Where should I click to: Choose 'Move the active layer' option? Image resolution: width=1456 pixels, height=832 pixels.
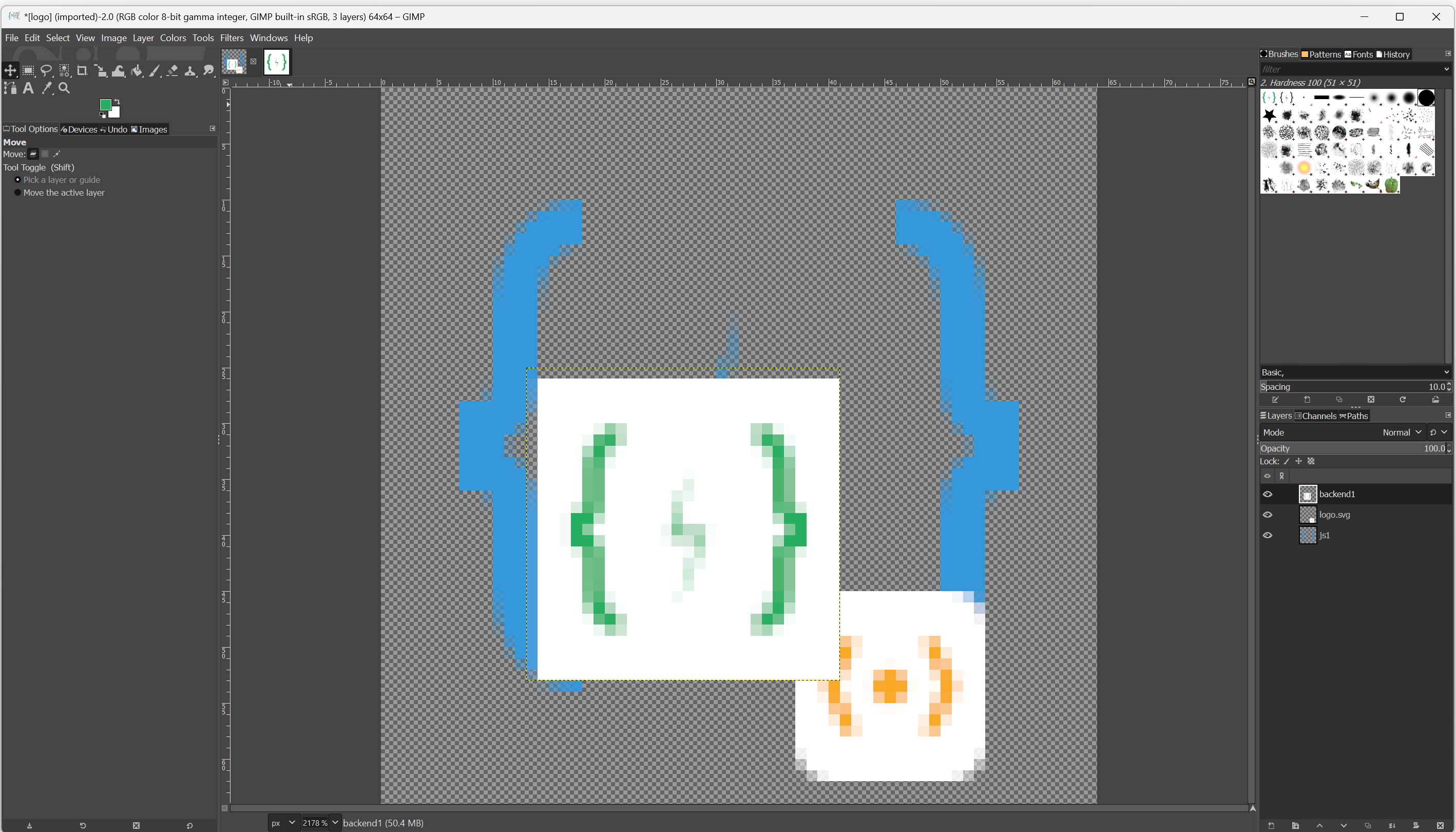click(x=60, y=193)
